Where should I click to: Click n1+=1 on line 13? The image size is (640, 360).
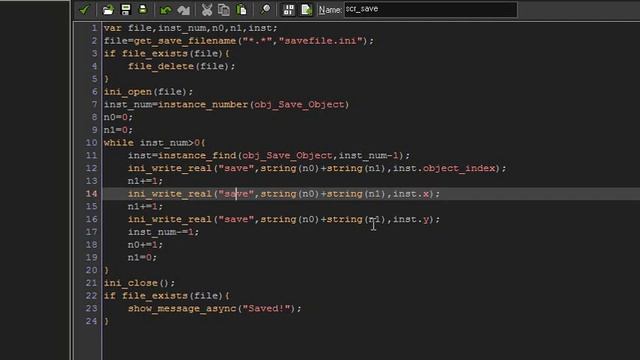click(x=143, y=181)
